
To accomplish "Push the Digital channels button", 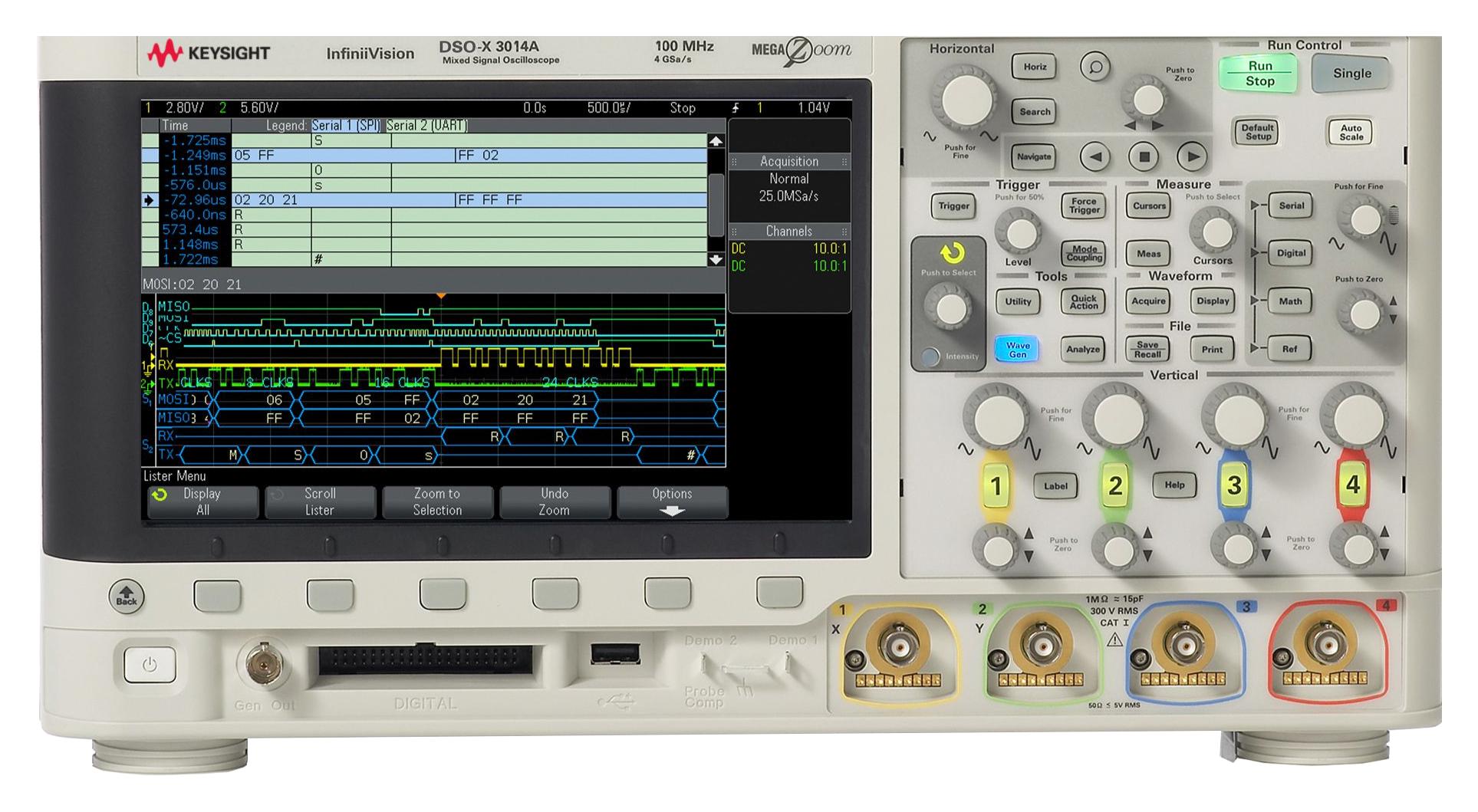I will tap(1290, 254).
